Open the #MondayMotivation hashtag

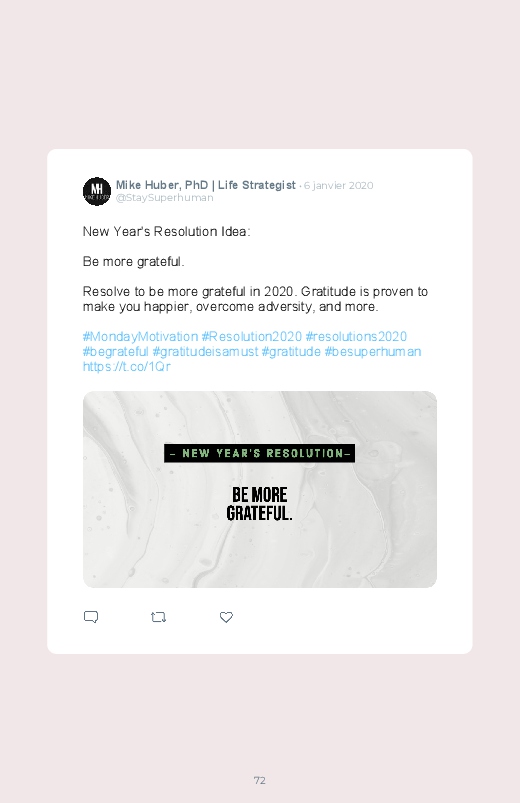(x=140, y=336)
